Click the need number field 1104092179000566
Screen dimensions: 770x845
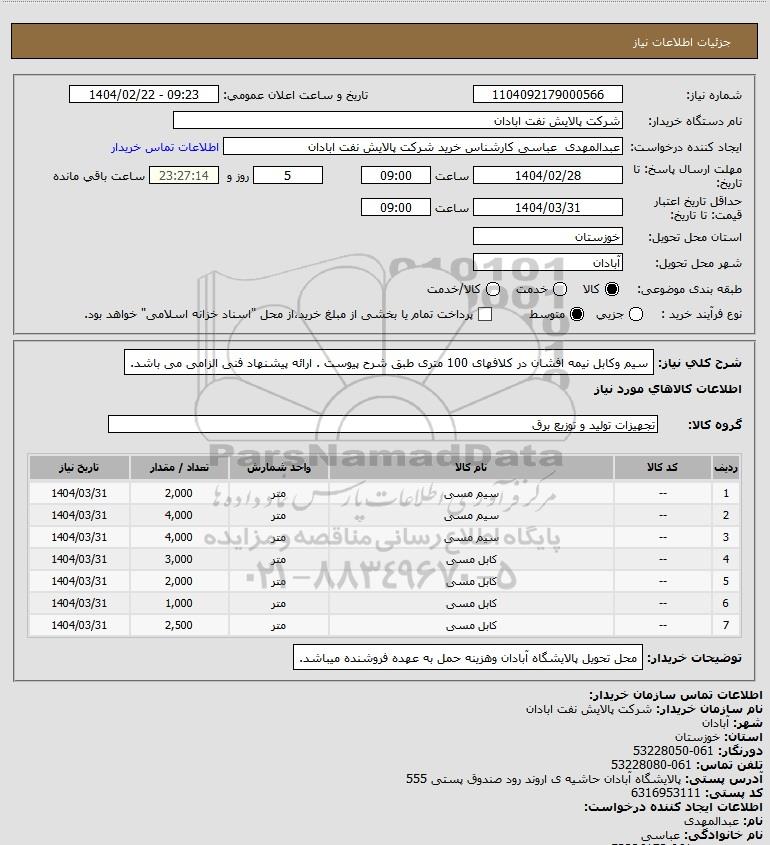click(x=547, y=94)
